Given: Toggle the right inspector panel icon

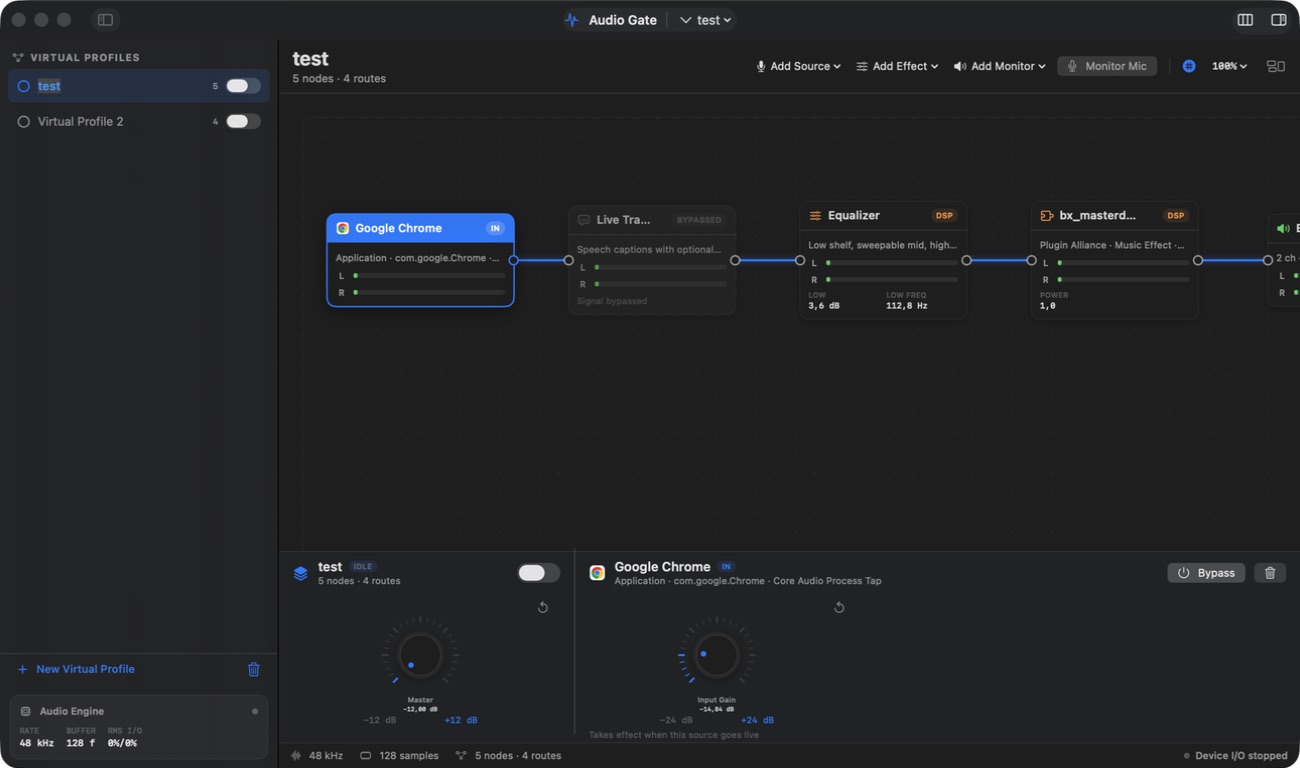Looking at the screenshot, I should 1278,20.
